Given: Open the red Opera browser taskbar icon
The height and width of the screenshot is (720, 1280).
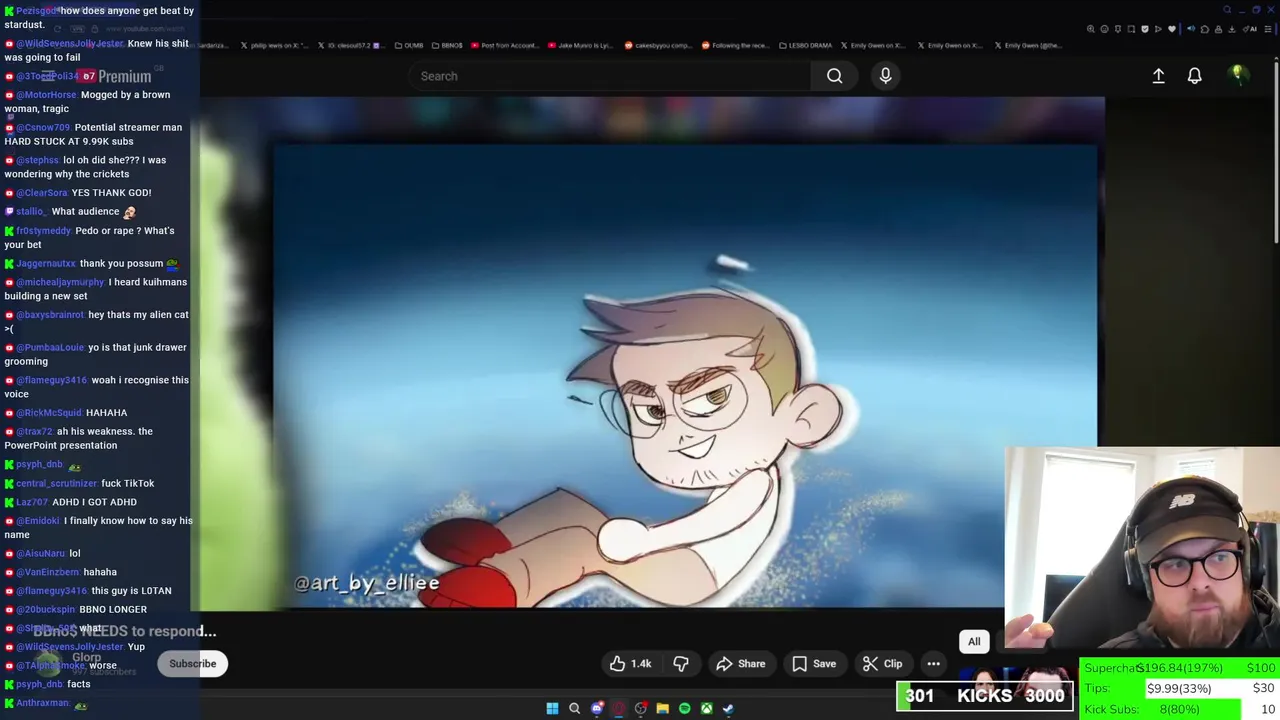Looking at the screenshot, I should coord(619,709).
